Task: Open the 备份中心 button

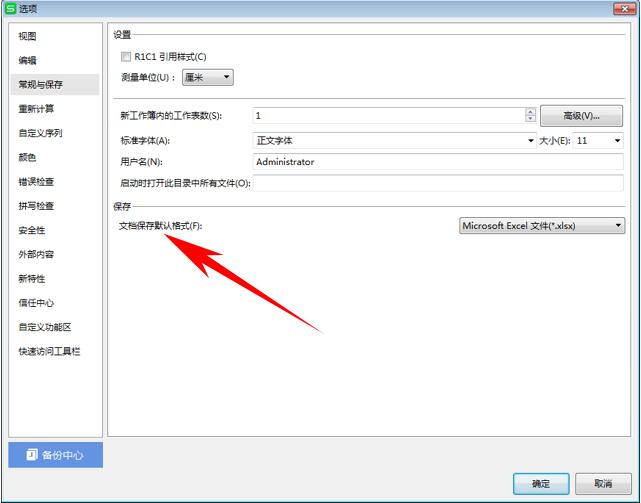Action: [56, 455]
